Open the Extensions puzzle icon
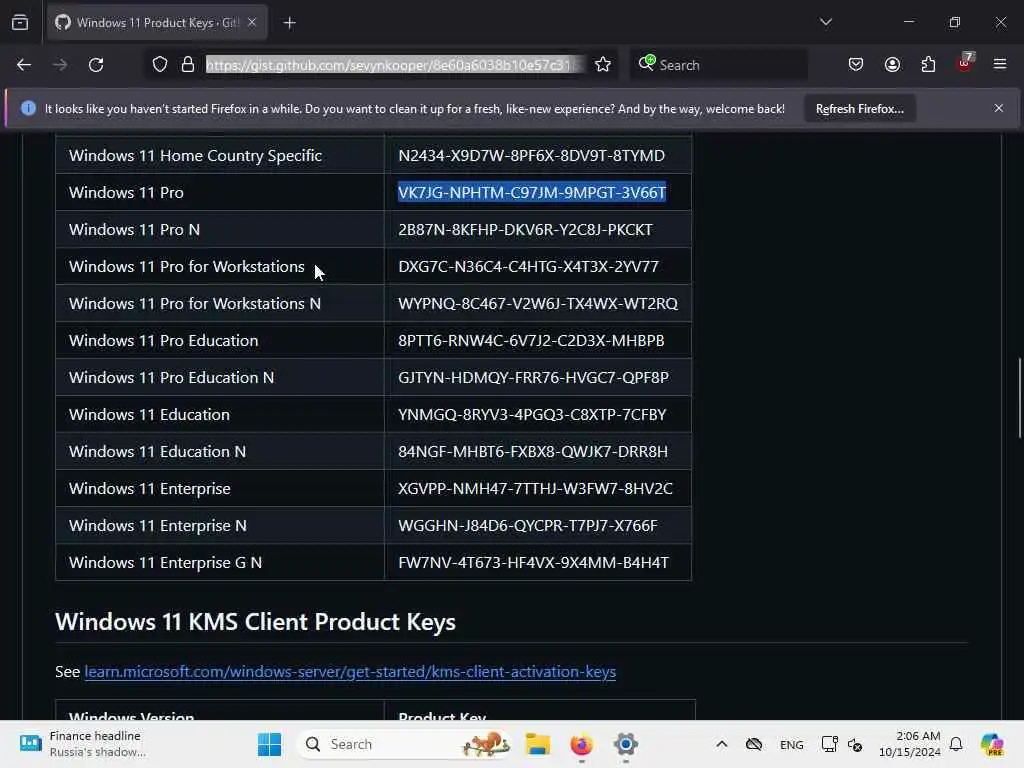Screen dimensions: 1024x768 928,65
